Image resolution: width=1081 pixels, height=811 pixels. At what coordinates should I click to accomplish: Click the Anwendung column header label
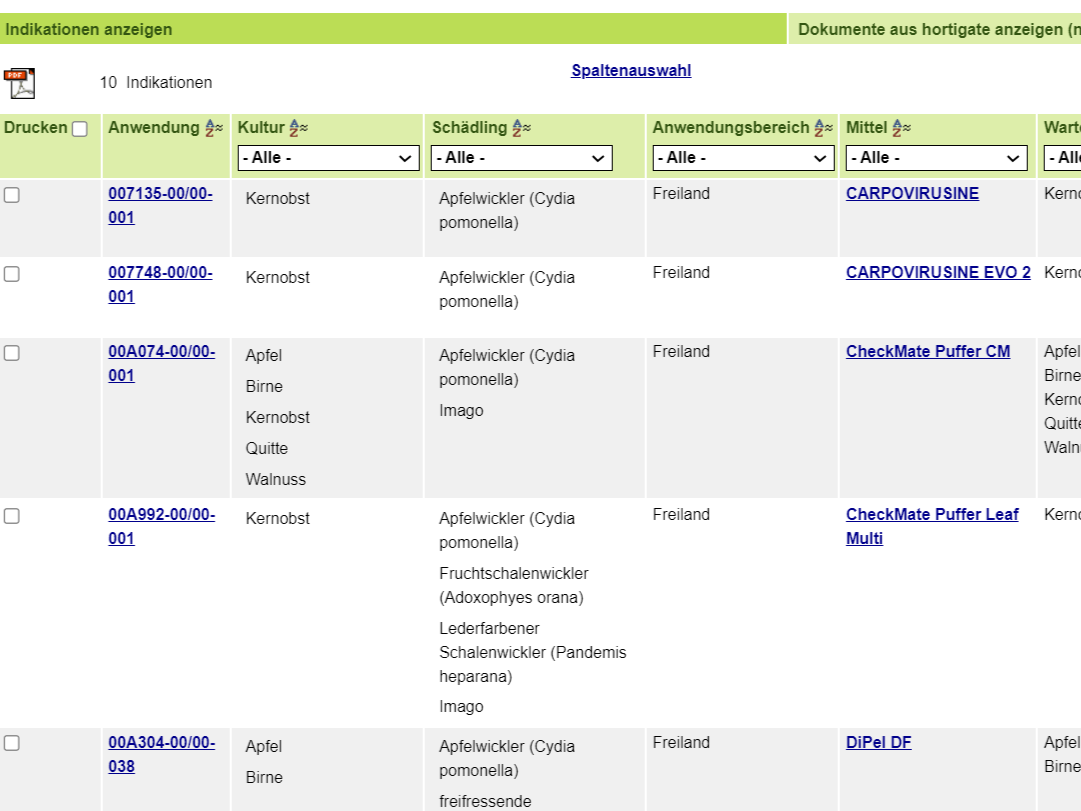[154, 128]
